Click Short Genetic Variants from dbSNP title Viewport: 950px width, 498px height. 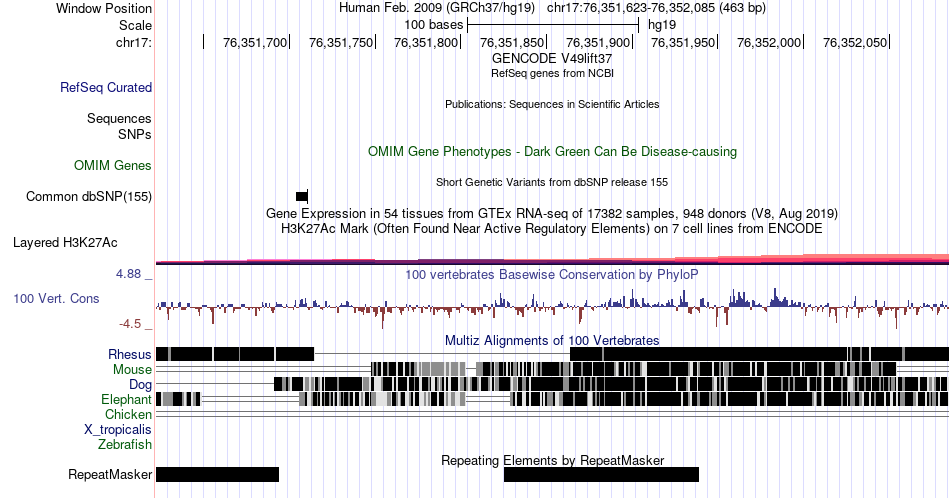click(552, 182)
